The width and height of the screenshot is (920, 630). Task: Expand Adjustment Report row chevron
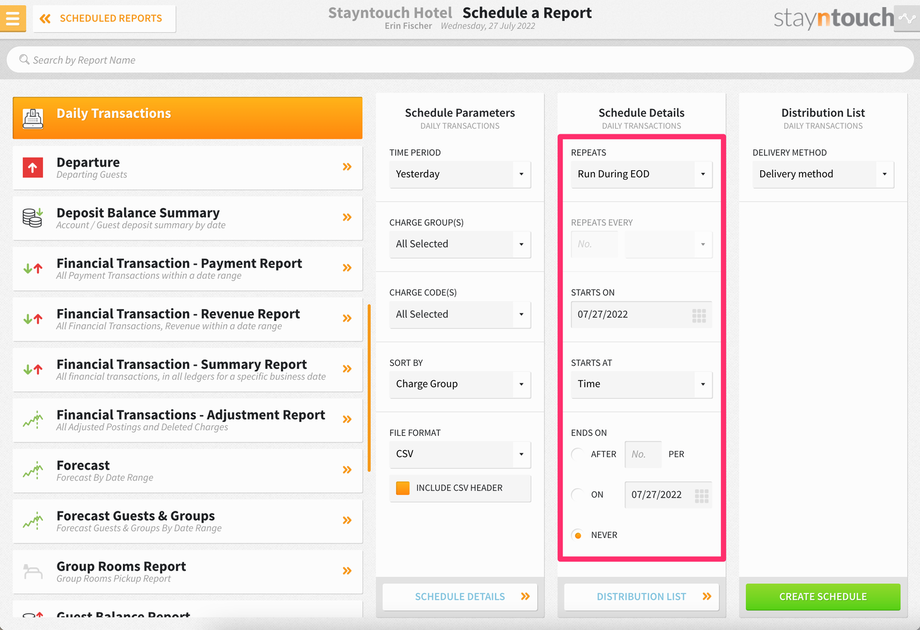347,419
